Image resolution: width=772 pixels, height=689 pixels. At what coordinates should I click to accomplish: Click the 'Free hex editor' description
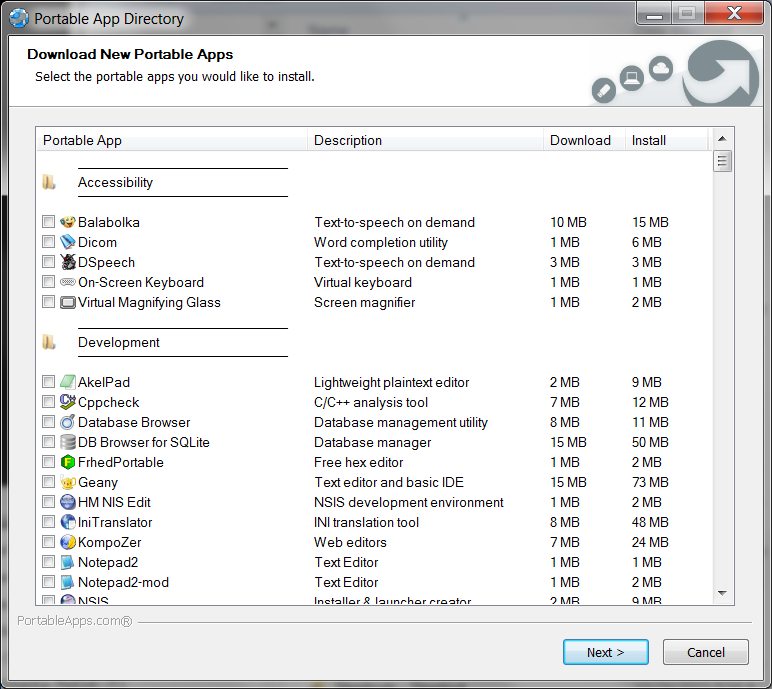coord(358,462)
